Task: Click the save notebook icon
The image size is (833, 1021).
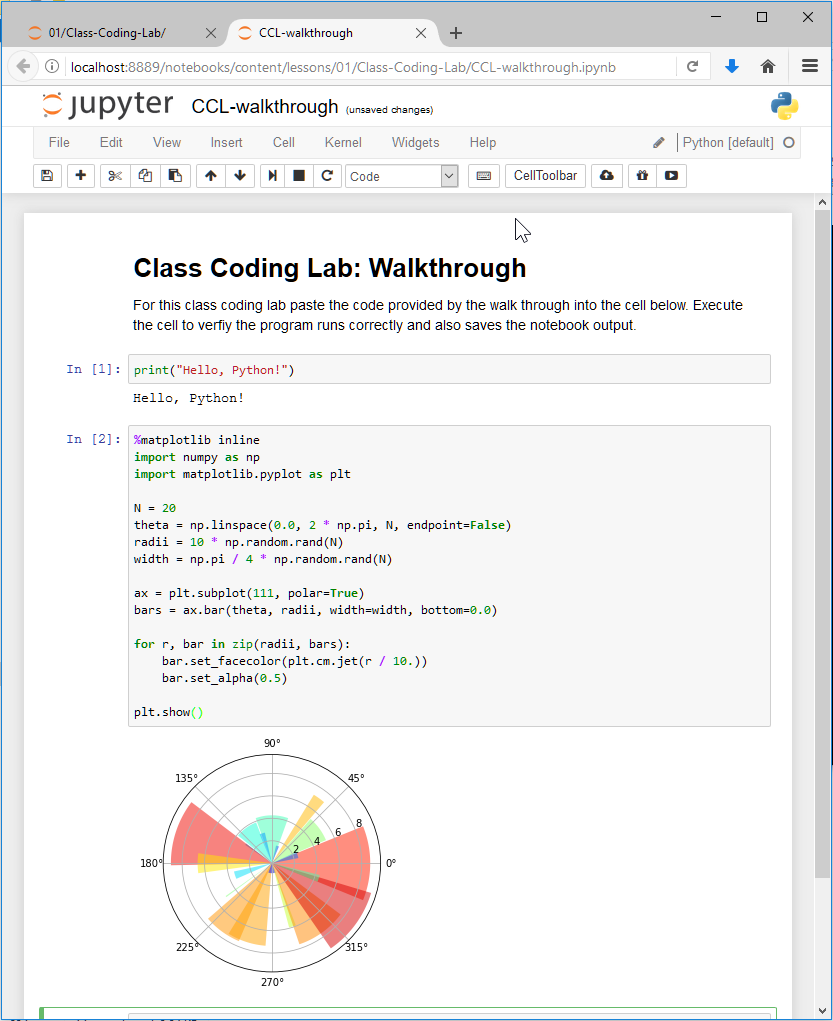Action: pos(46,176)
